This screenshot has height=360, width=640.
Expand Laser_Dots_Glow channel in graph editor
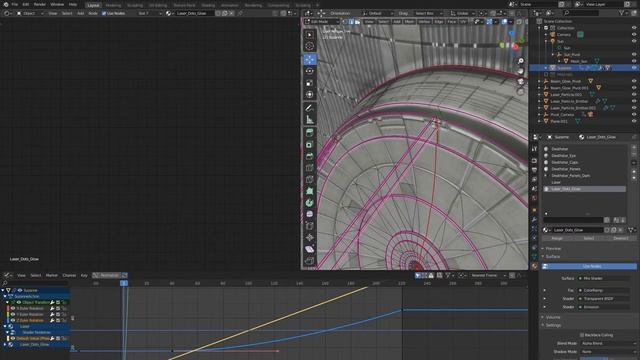pyautogui.click(x=5, y=344)
